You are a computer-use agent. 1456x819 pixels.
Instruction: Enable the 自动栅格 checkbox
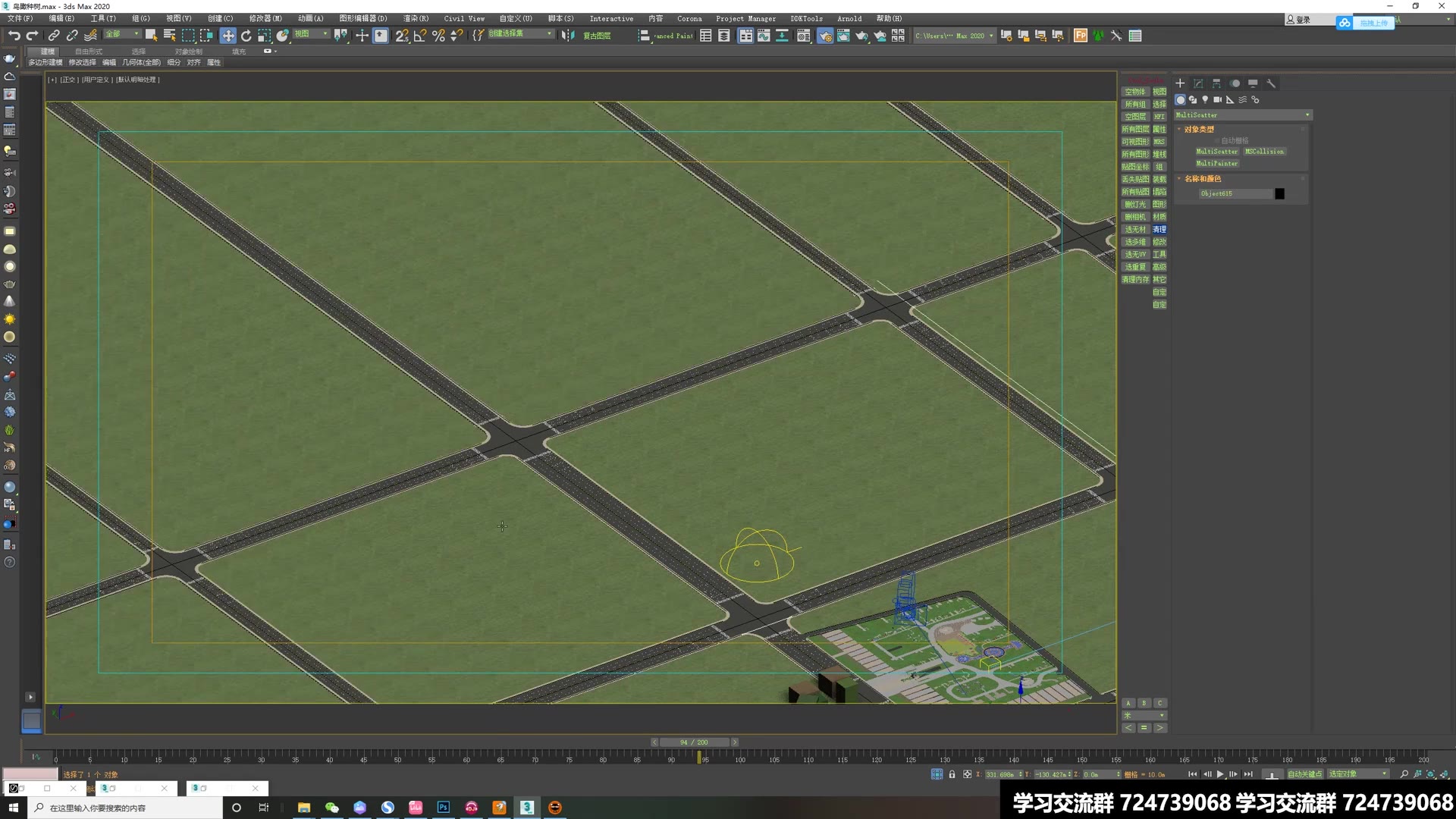pyautogui.click(x=1217, y=141)
